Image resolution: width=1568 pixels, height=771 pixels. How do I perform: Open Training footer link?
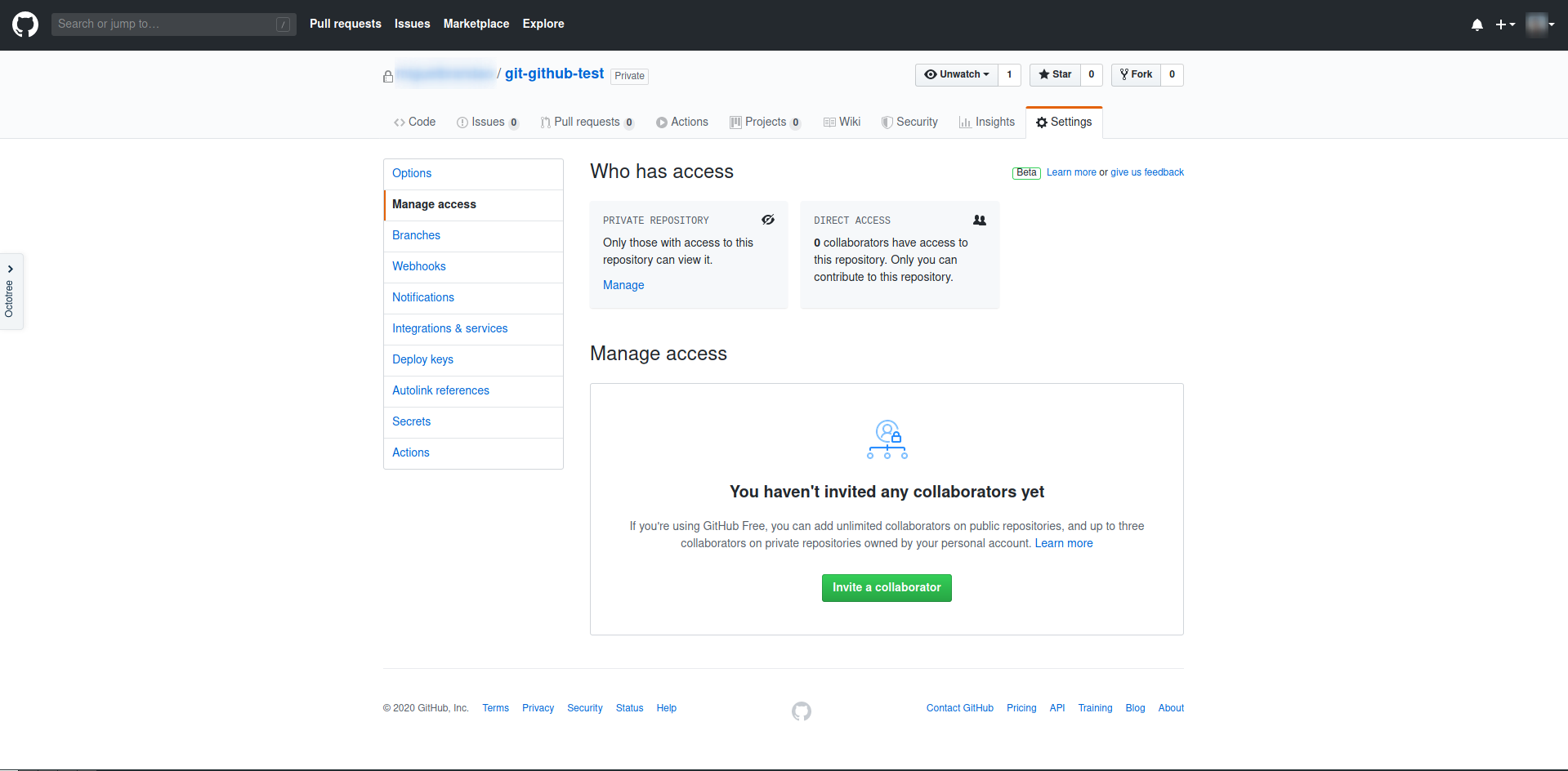[1095, 708]
